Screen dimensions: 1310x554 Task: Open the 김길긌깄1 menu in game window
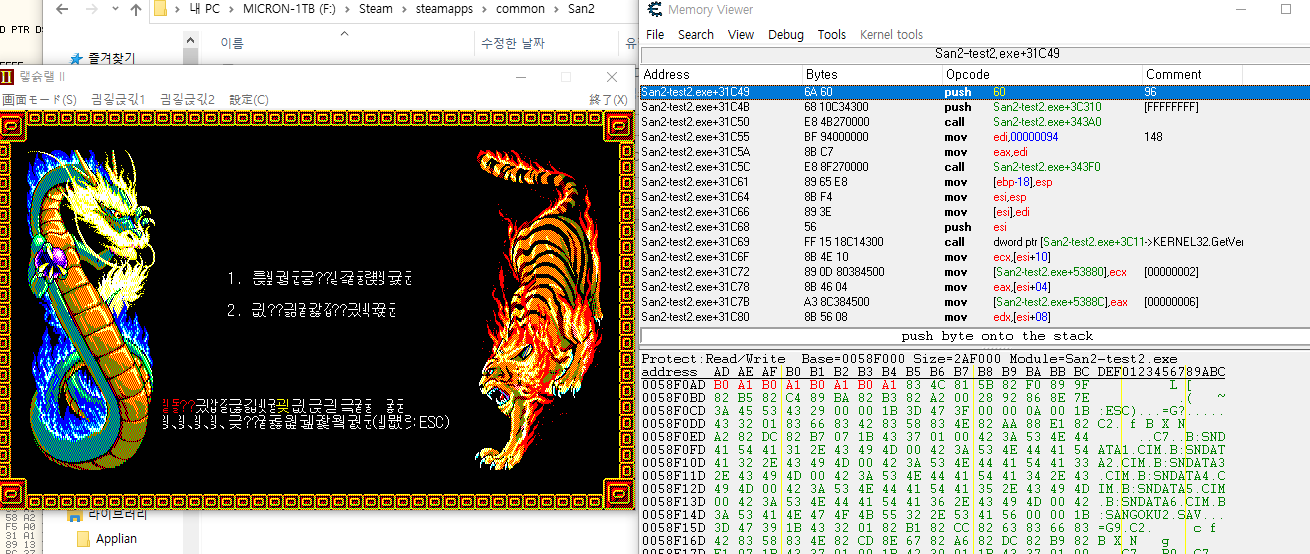pos(118,99)
